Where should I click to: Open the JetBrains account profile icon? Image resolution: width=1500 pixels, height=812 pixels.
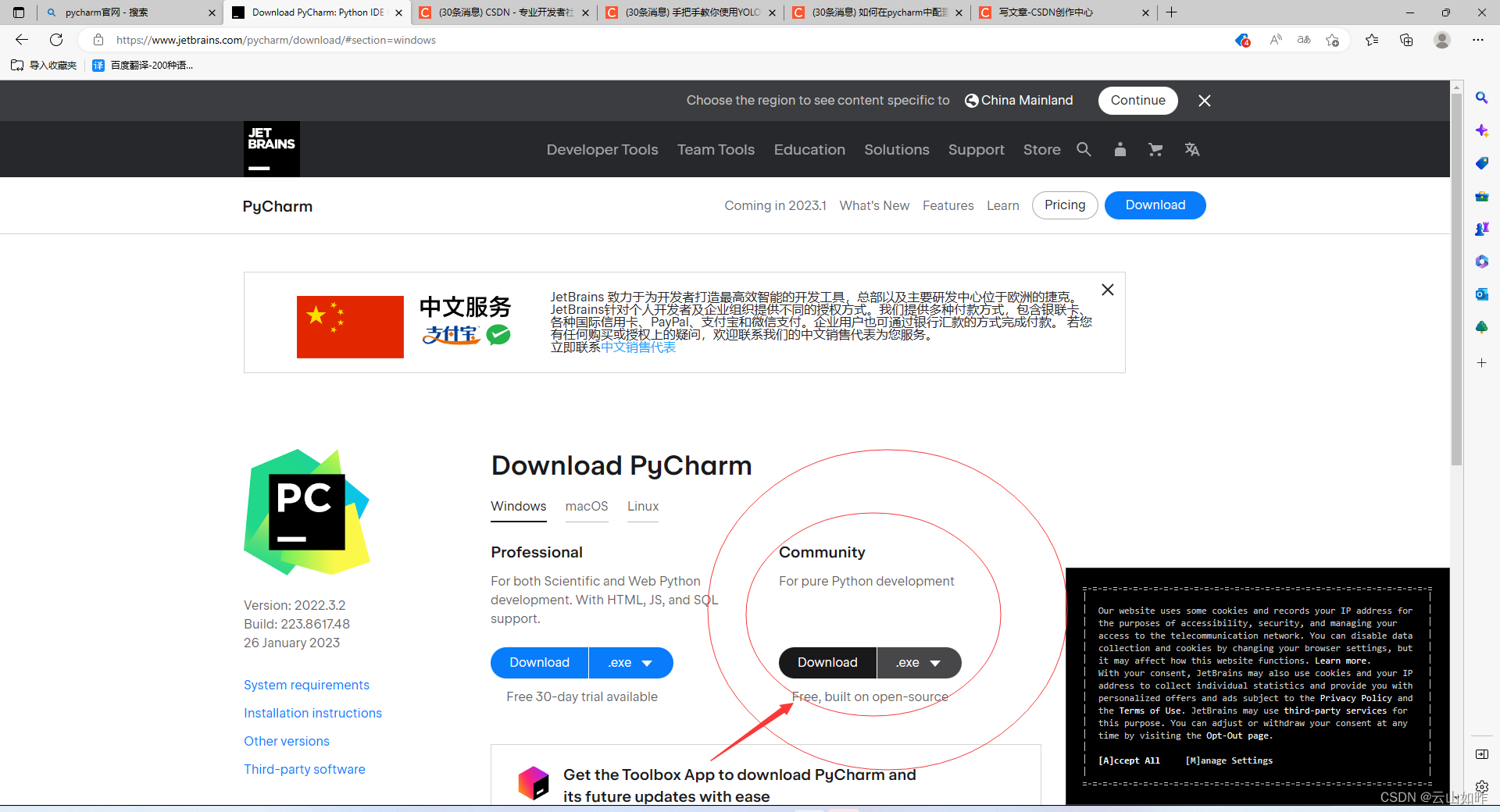(1120, 149)
